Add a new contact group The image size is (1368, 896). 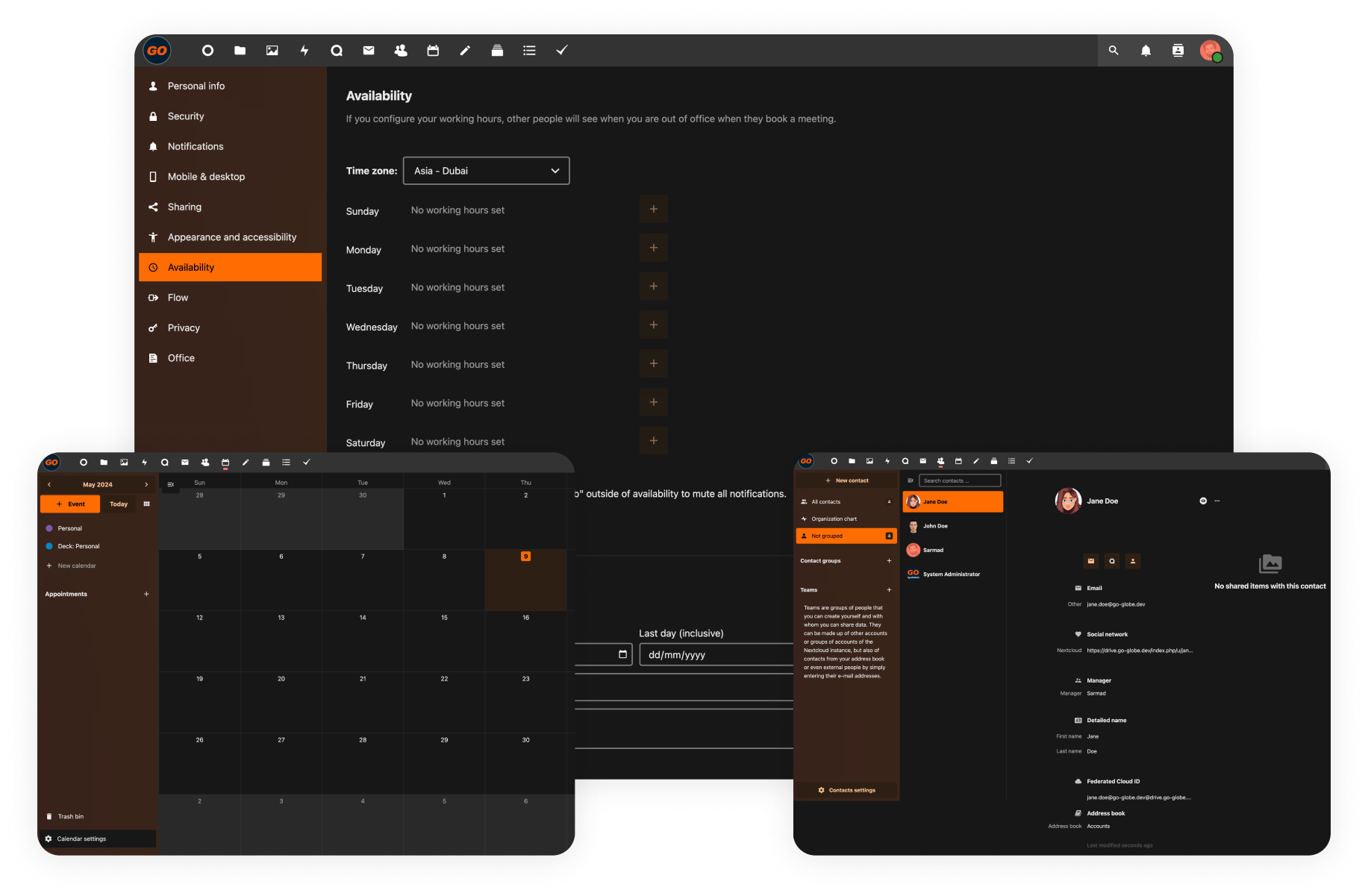click(x=889, y=561)
